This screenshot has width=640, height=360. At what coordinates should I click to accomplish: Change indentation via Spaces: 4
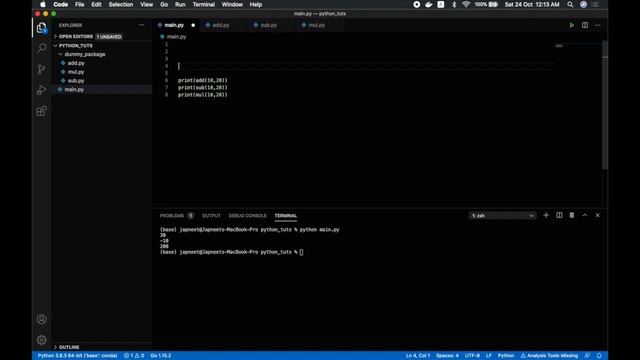coord(447,356)
